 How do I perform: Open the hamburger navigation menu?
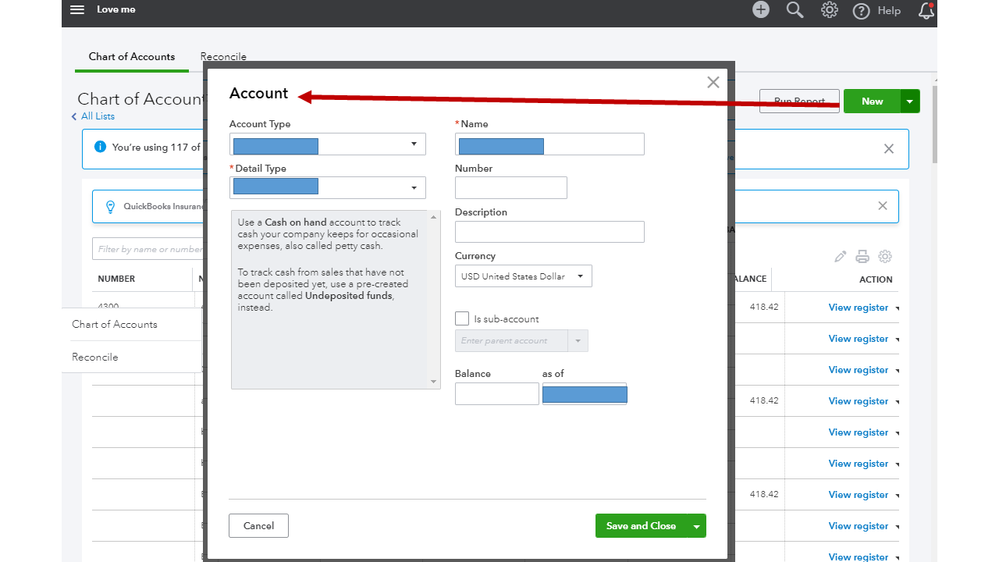[77, 10]
